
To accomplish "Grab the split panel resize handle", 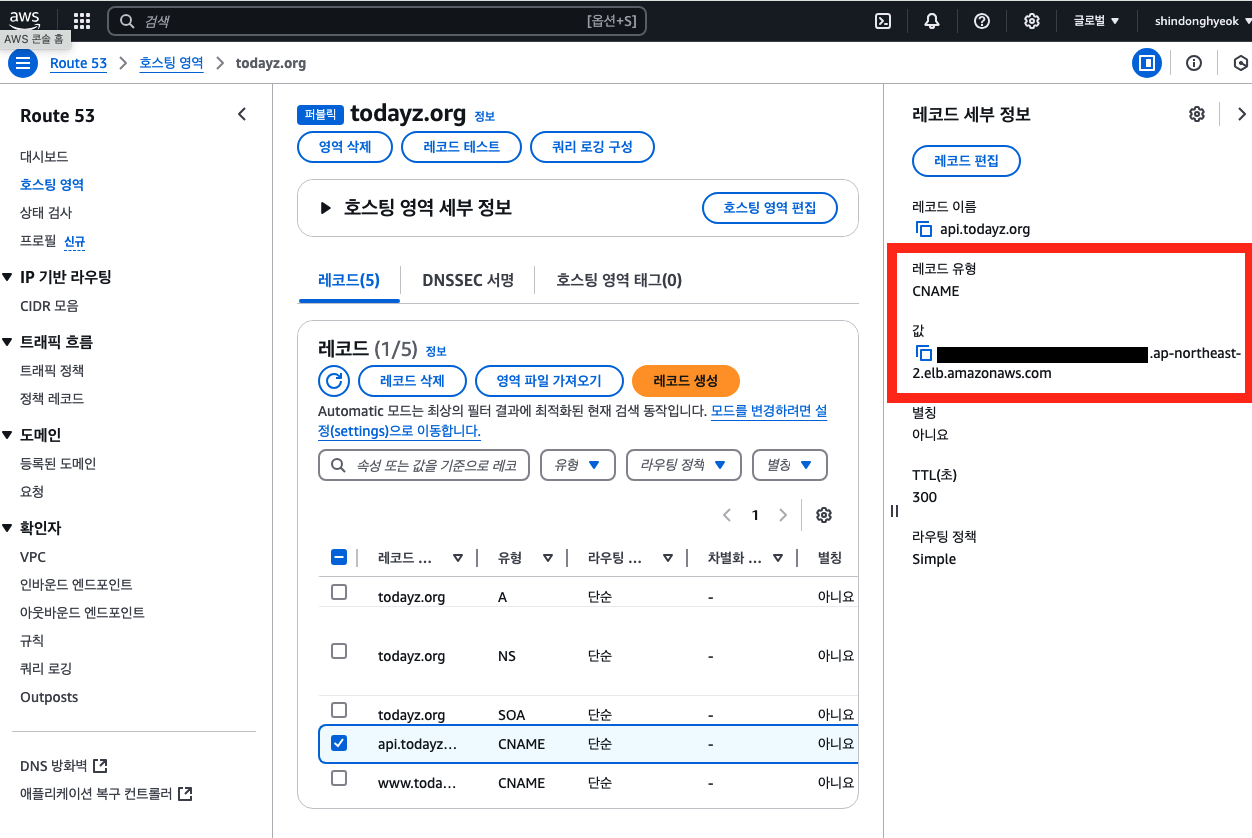I will [x=894, y=511].
